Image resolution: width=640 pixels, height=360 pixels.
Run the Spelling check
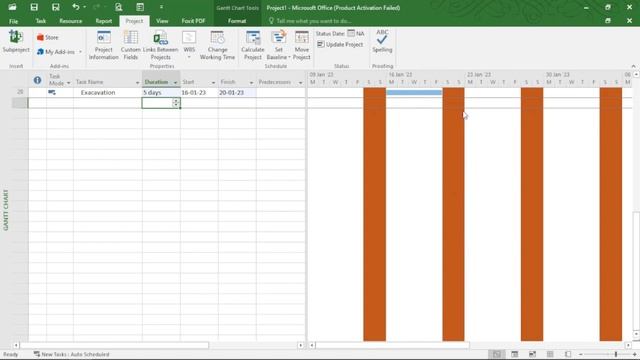[x=382, y=41]
